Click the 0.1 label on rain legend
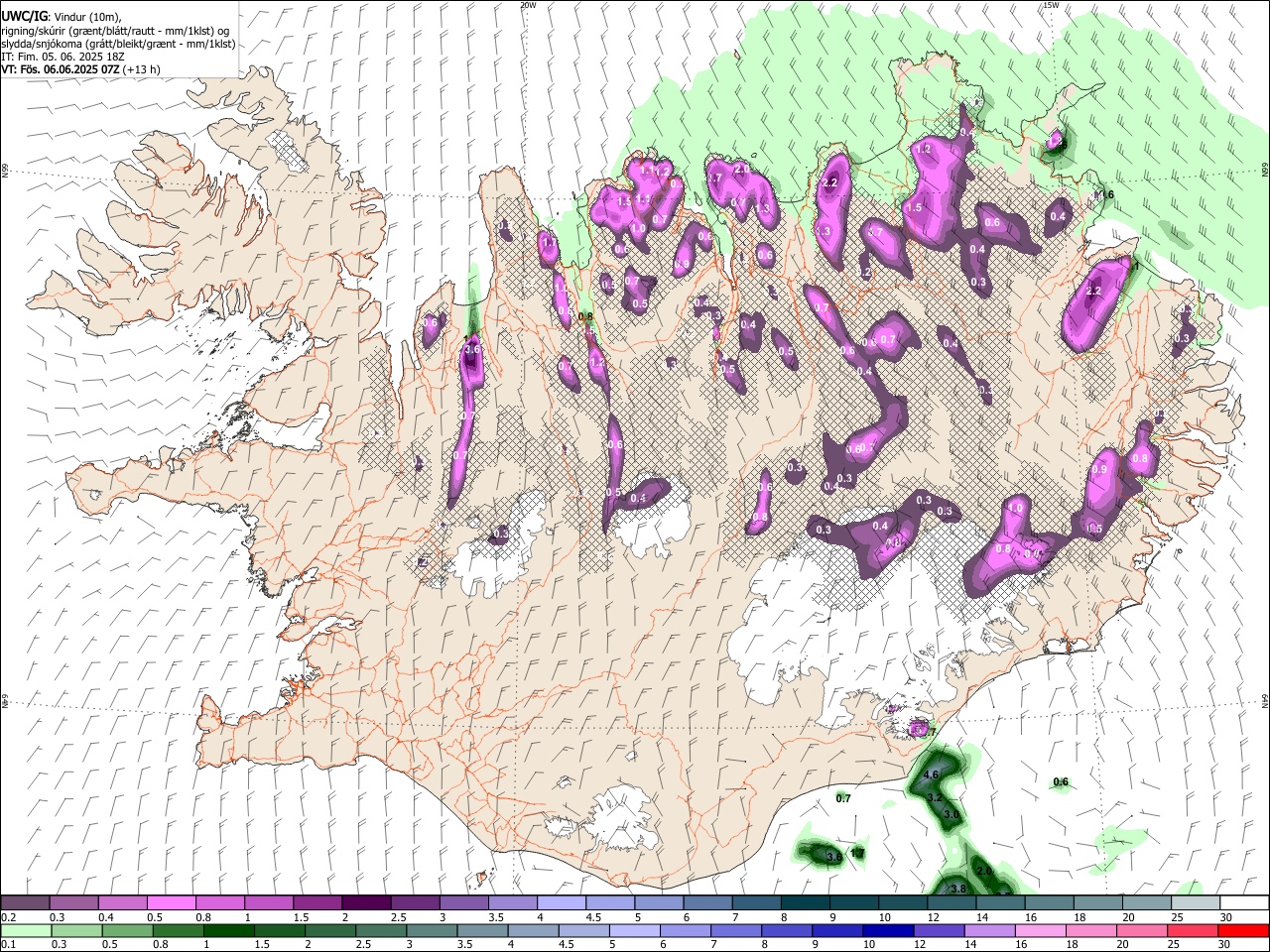This screenshot has width=1270, height=952. [9, 945]
